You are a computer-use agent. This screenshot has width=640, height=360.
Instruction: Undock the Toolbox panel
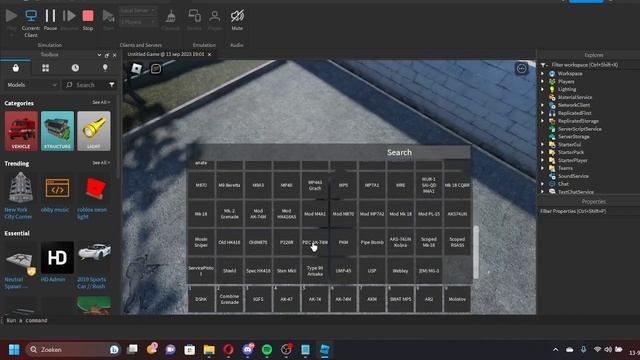coord(107,55)
